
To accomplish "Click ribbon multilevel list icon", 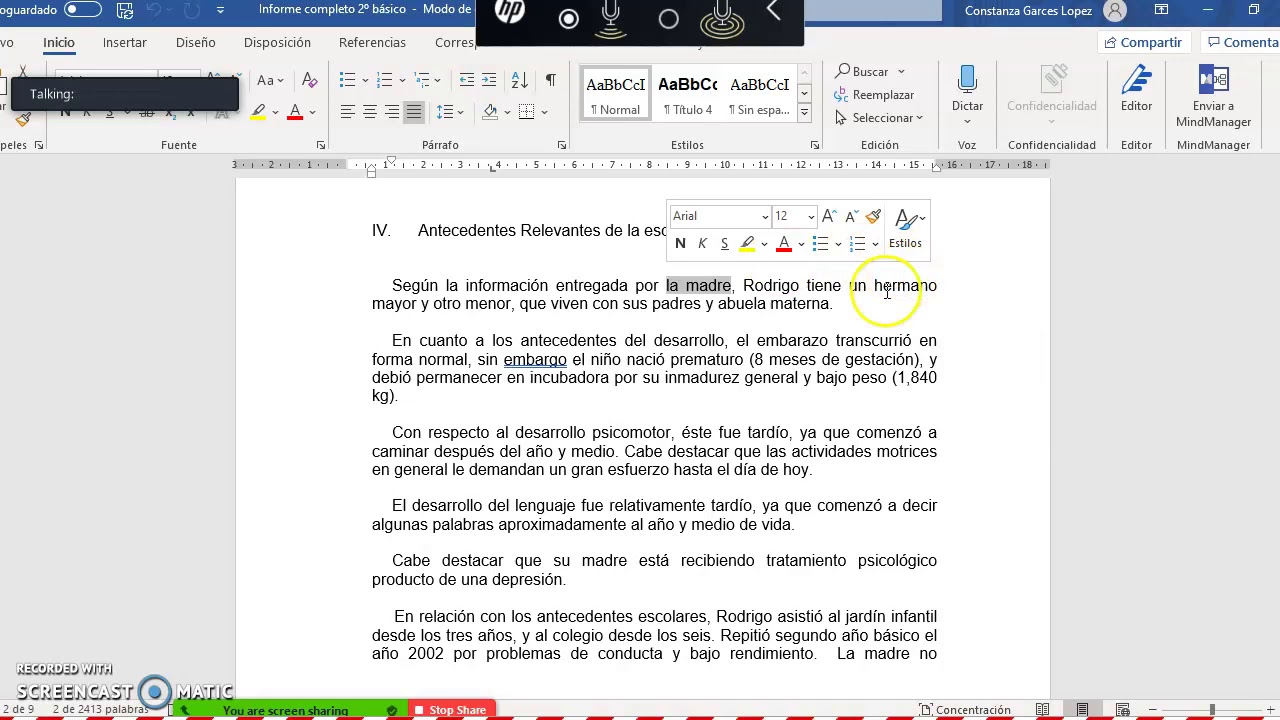I will point(422,80).
